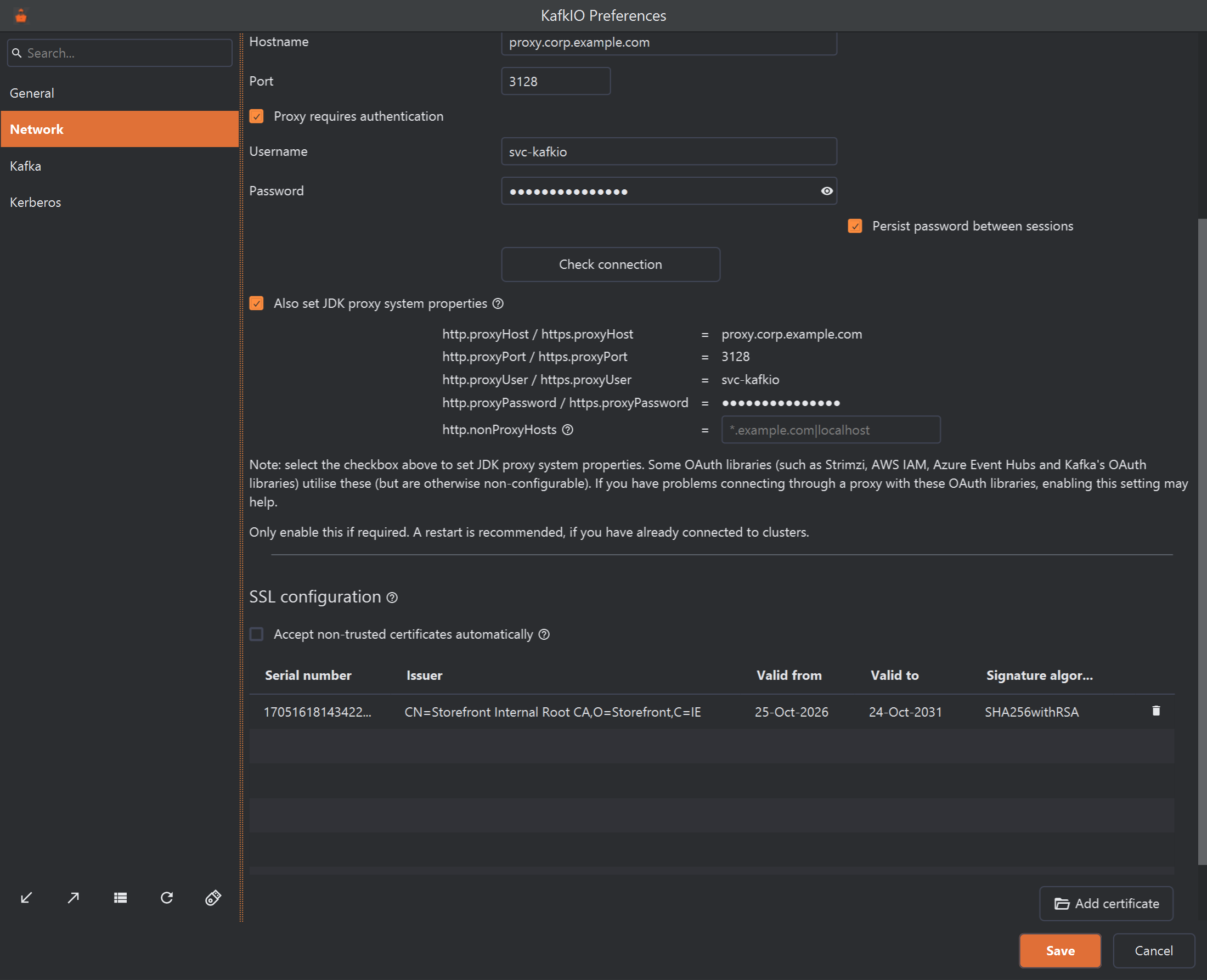Click the KafkIO app icon in title bar
The width and height of the screenshot is (1207, 980).
click(21, 16)
